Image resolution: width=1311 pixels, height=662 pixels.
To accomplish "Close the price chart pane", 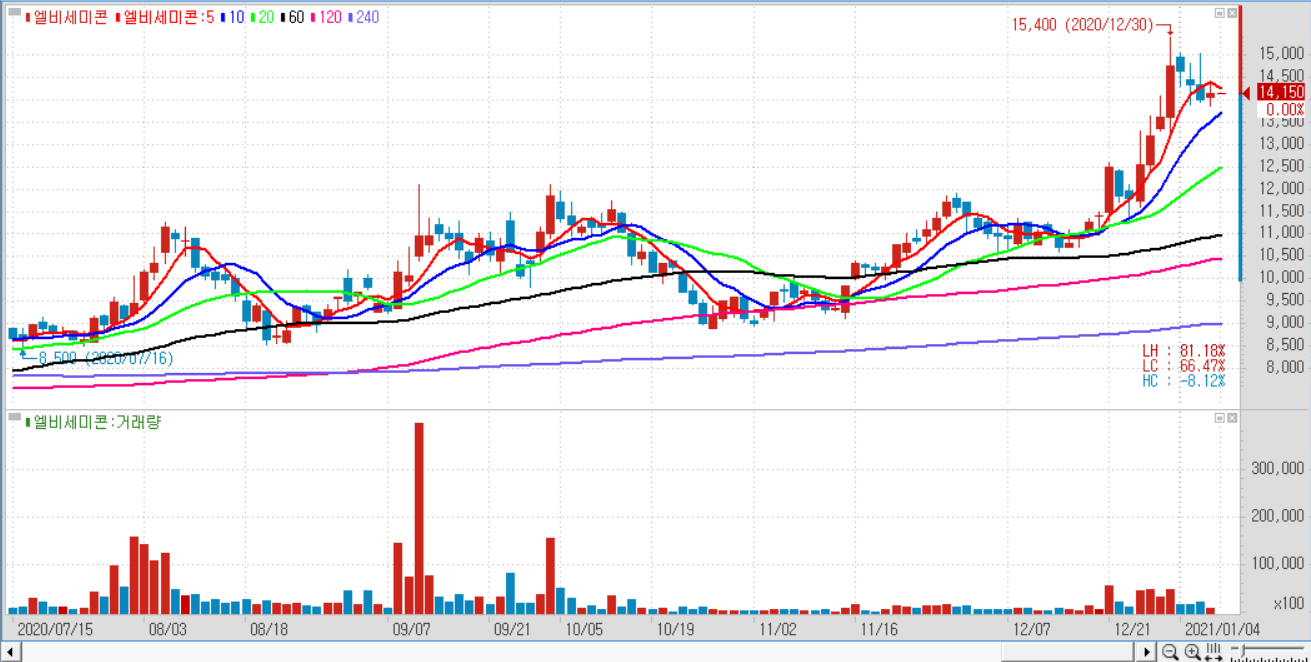I will tap(1232, 13).
